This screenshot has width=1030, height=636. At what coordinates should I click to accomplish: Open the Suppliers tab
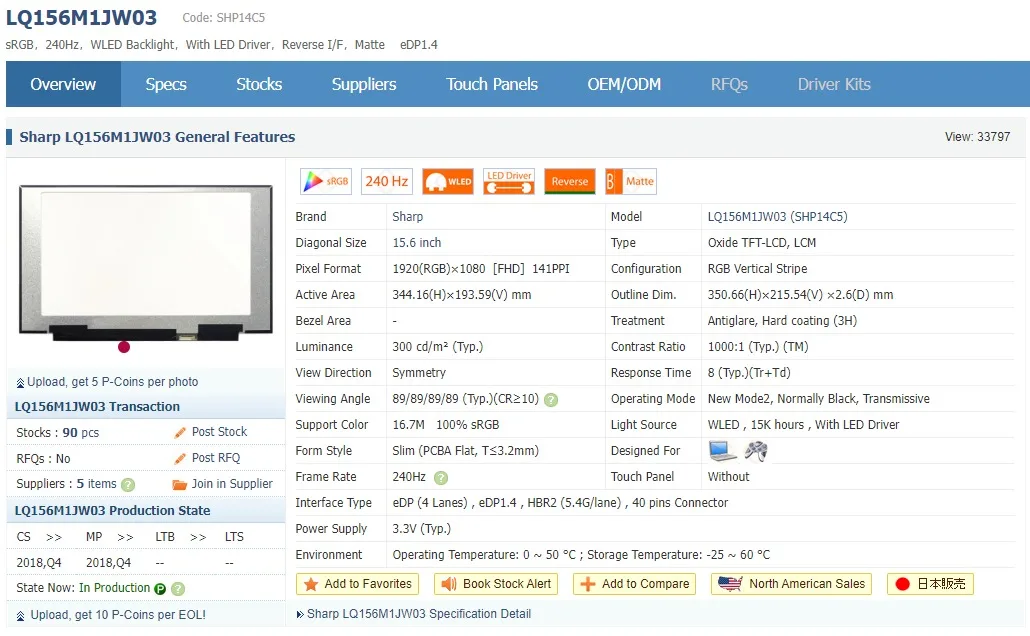(x=364, y=84)
